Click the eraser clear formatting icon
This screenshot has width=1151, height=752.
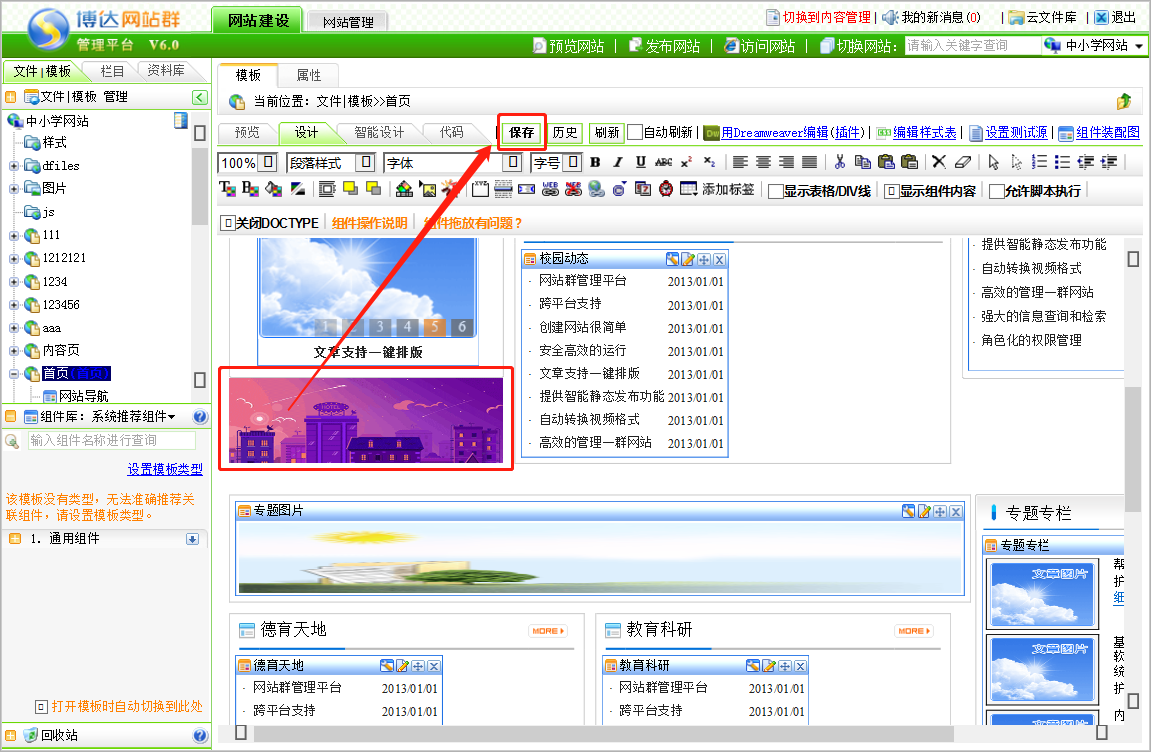[963, 162]
